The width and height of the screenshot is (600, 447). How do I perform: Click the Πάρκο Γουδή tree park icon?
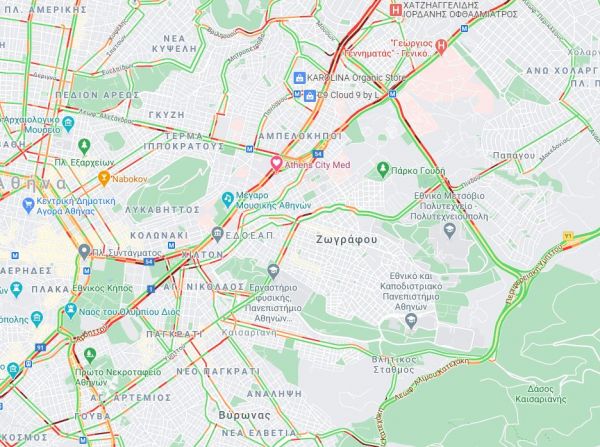click(x=382, y=169)
